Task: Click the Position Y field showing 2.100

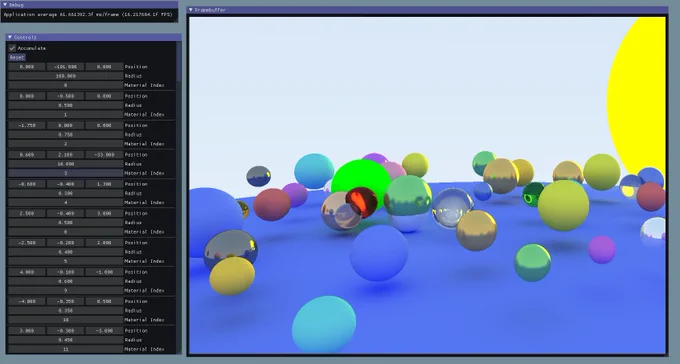Action: 65,155
